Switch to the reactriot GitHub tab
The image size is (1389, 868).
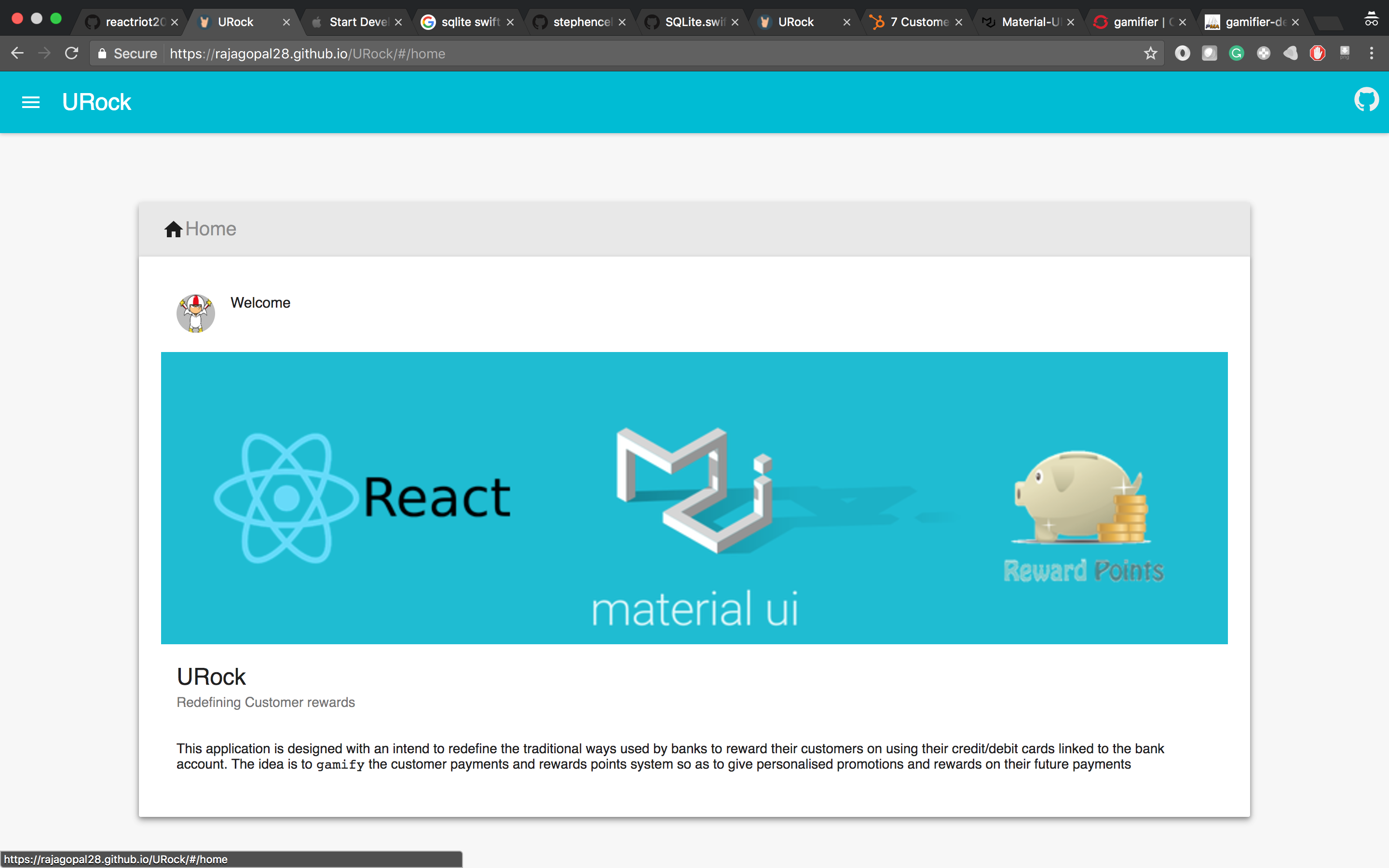point(129,22)
